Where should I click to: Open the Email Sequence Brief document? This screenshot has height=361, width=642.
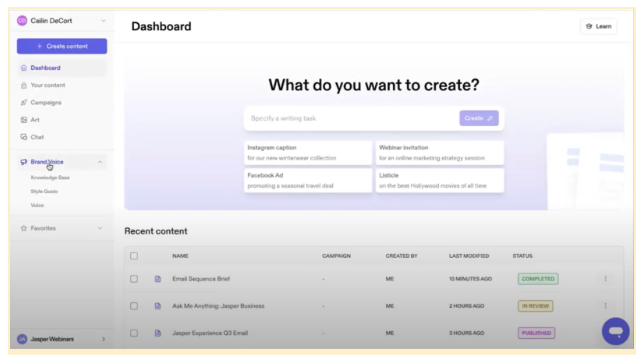(201, 279)
